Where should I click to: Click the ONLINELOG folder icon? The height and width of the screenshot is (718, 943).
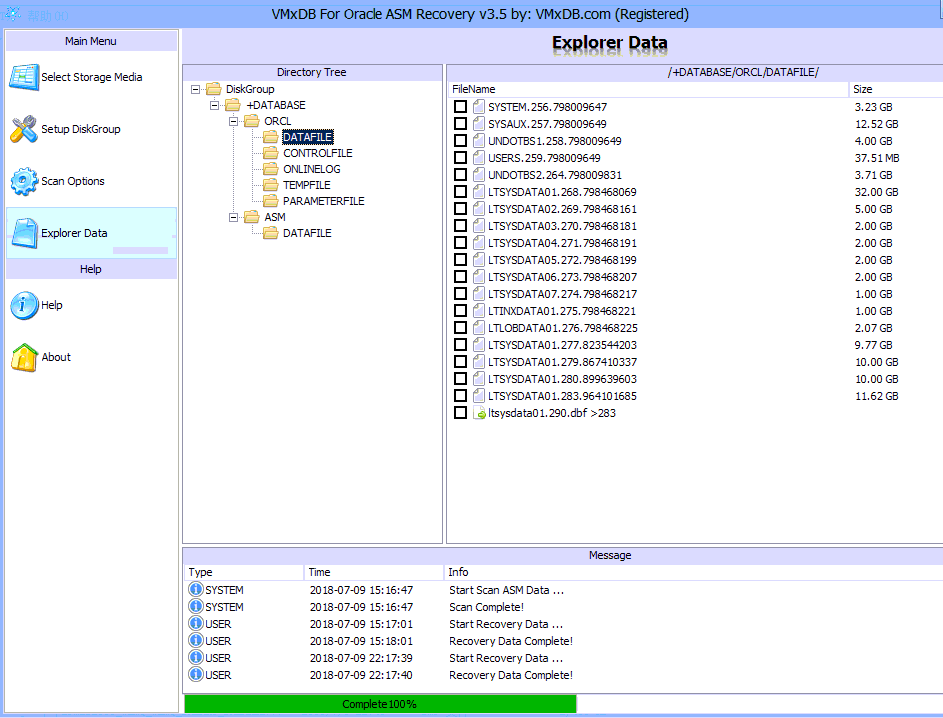click(x=271, y=169)
